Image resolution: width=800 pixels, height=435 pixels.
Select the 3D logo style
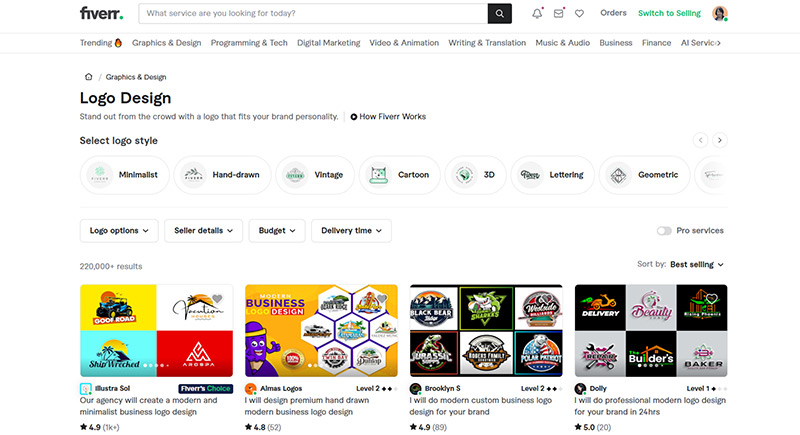[476, 175]
